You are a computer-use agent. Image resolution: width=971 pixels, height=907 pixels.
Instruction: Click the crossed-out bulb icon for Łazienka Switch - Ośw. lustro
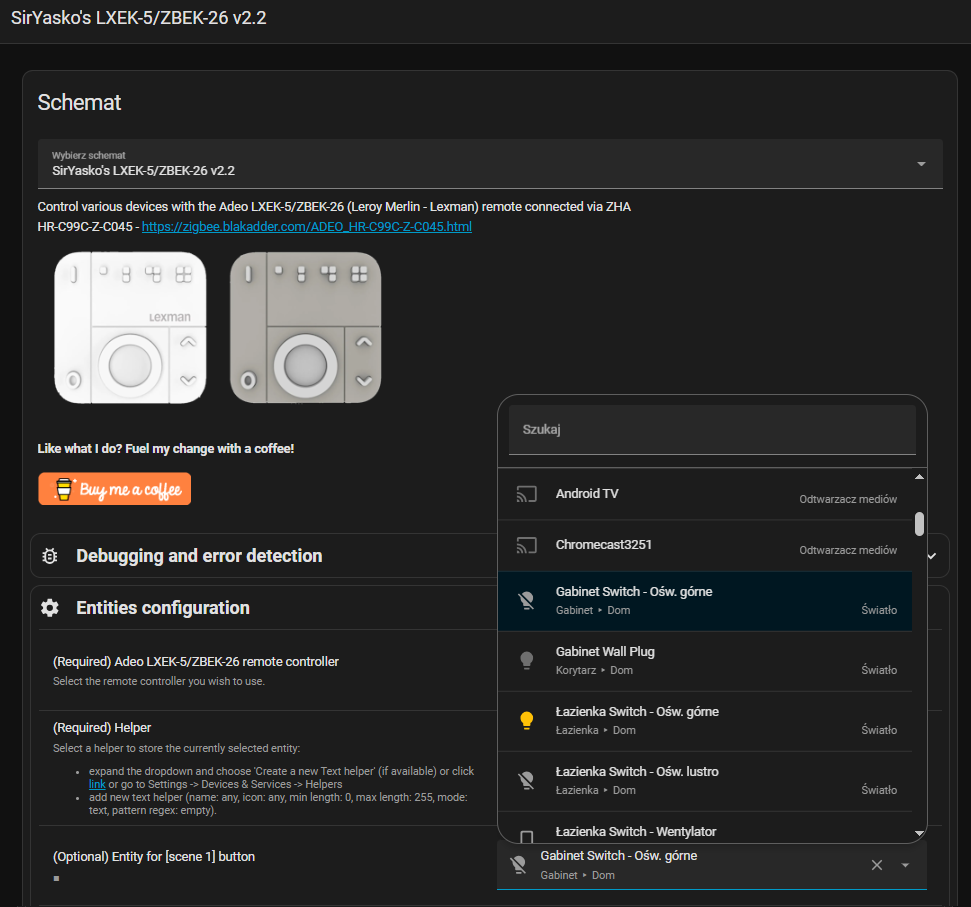point(526,780)
